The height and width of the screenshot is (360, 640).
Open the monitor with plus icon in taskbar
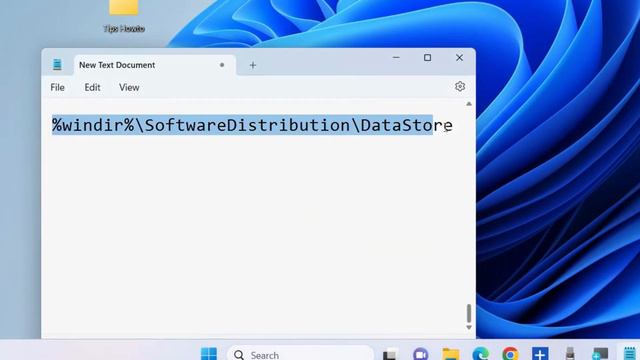(600, 354)
